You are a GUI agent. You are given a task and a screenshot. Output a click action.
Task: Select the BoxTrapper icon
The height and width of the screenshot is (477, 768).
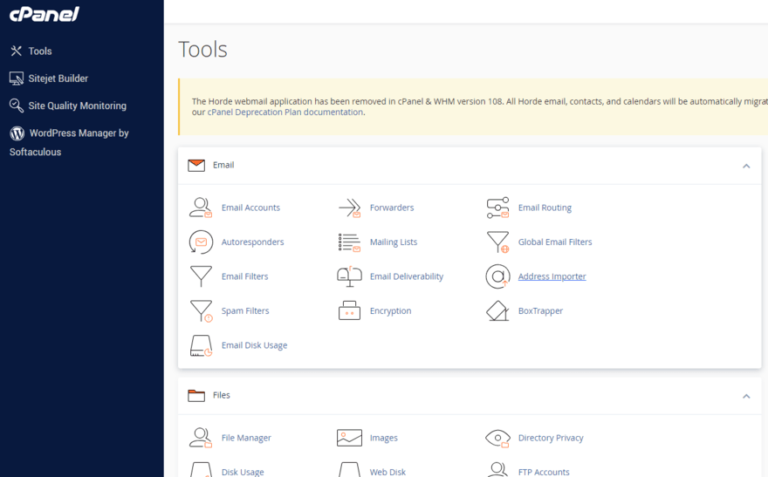point(498,311)
